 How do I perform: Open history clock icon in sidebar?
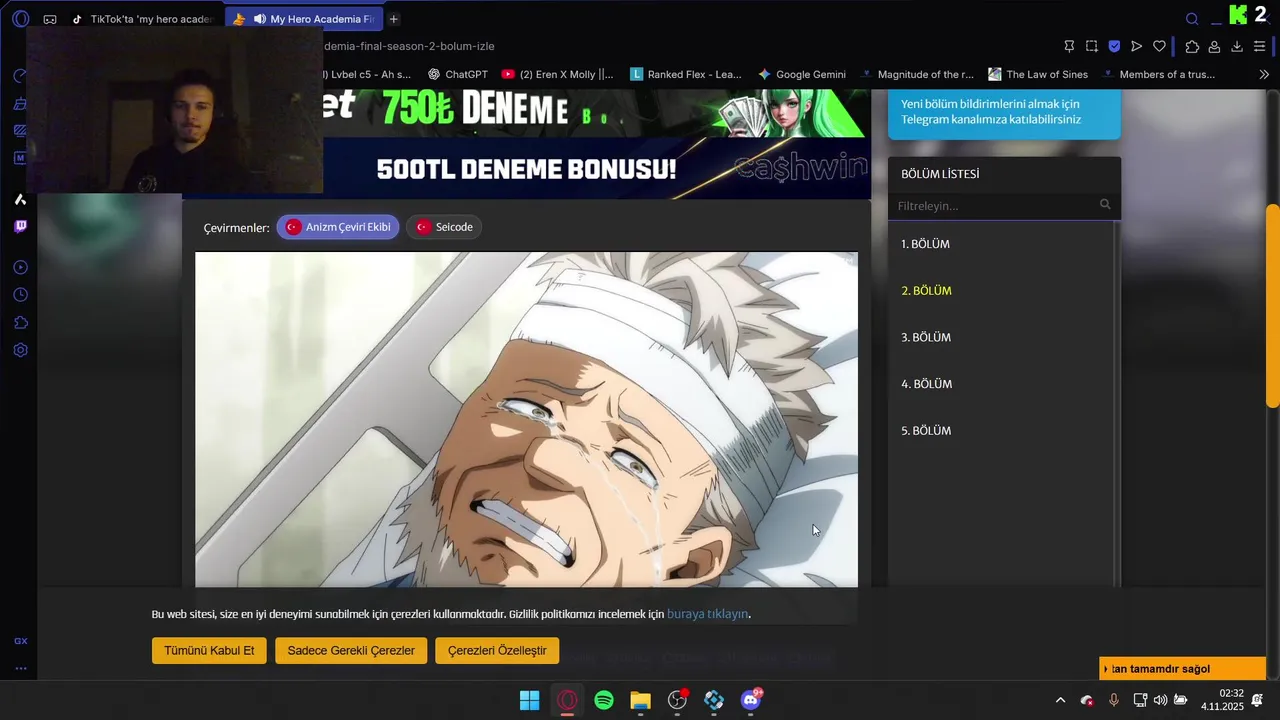20,295
